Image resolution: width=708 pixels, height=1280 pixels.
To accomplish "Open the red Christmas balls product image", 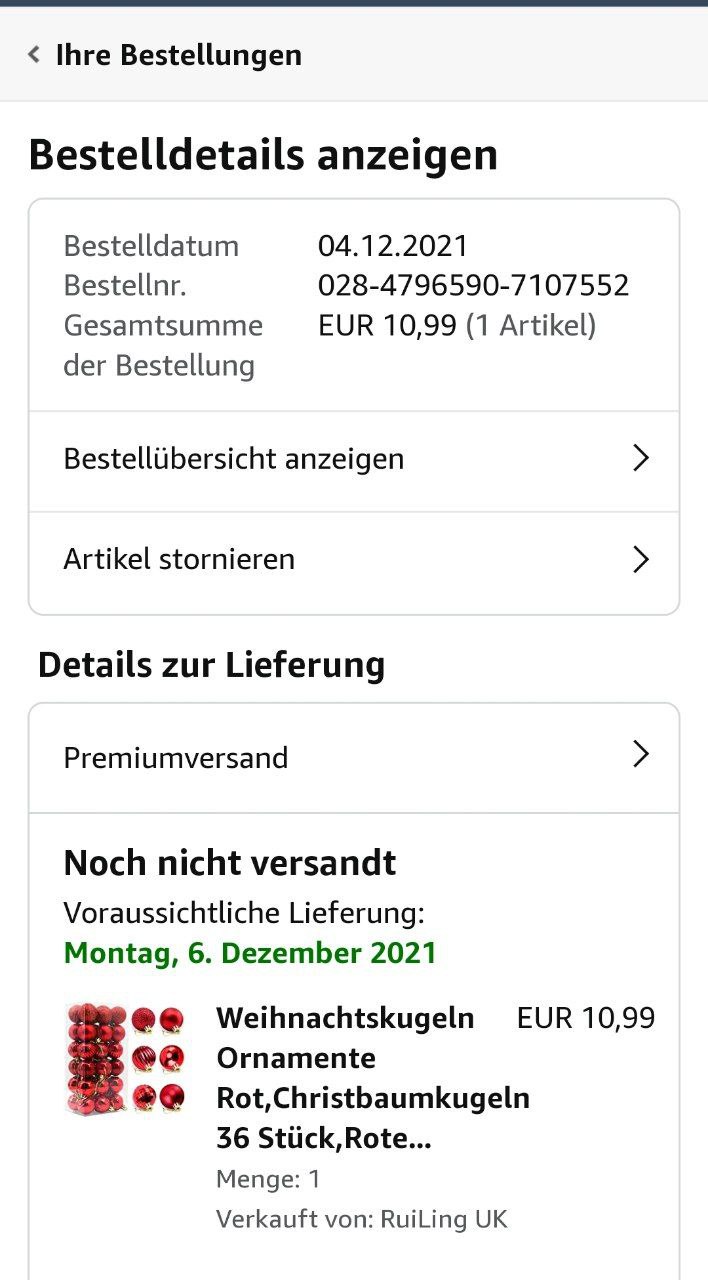I will click(x=125, y=1059).
